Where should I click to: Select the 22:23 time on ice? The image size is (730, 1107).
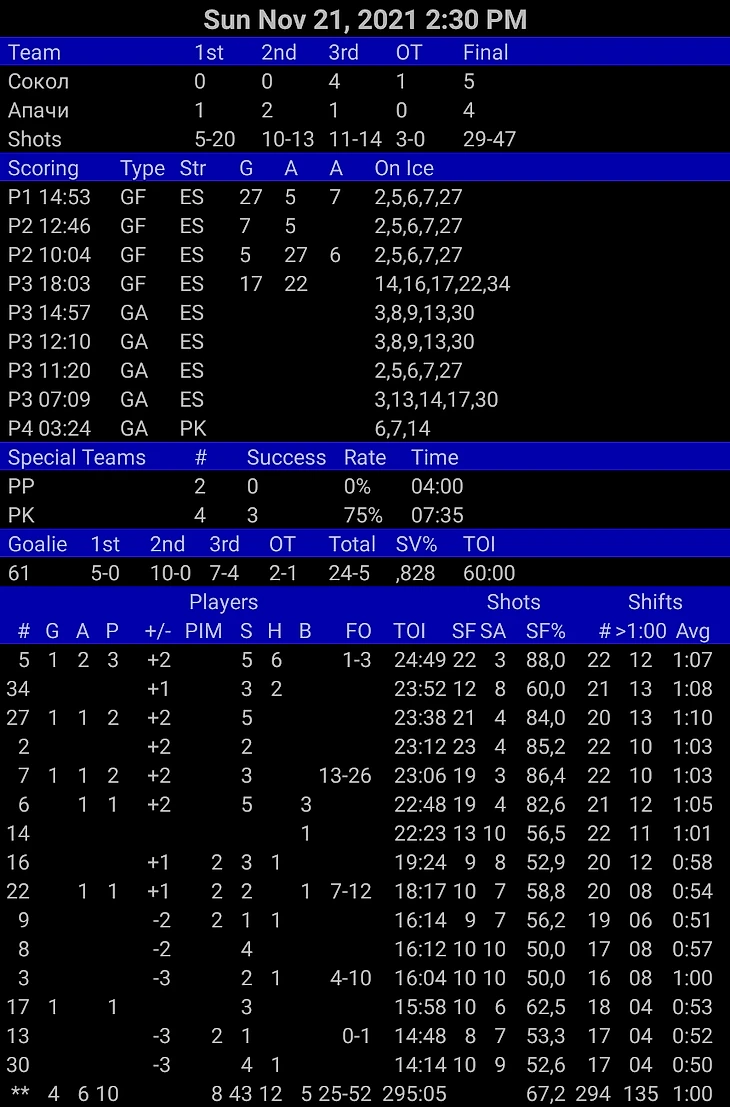click(420, 834)
